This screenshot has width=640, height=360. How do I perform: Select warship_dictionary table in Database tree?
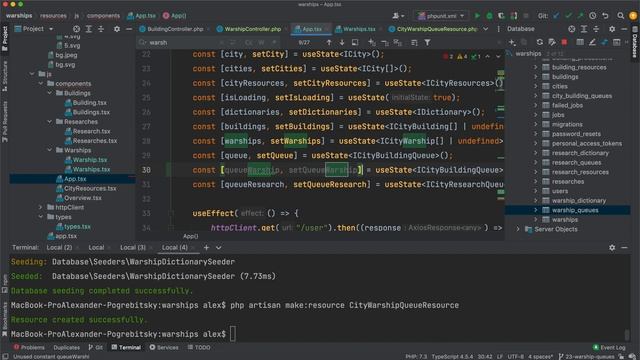coord(579,200)
